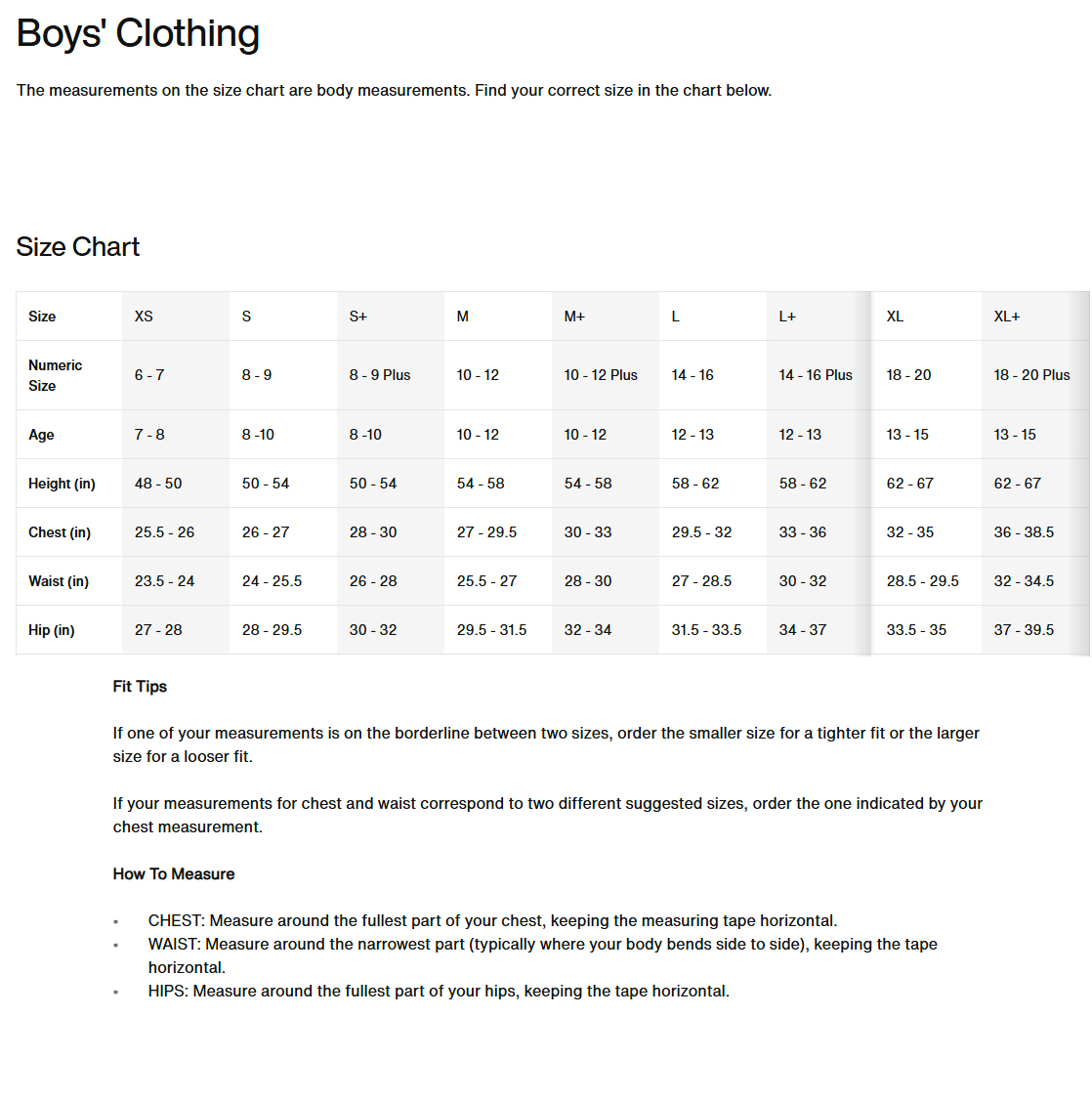Image resolution: width=1092 pixels, height=1101 pixels.
Task: Click the Height (in) row label
Action: [x=63, y=484]
